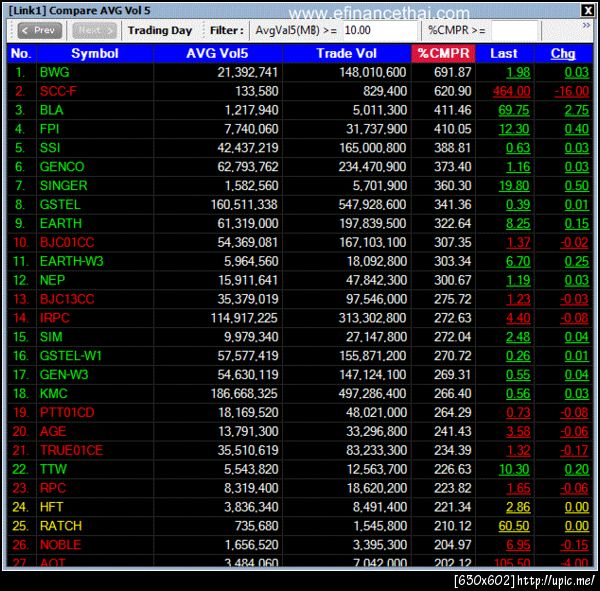Click BLA change value 2.75
This screenshot has width=600, height=591.
coord(577,110)
